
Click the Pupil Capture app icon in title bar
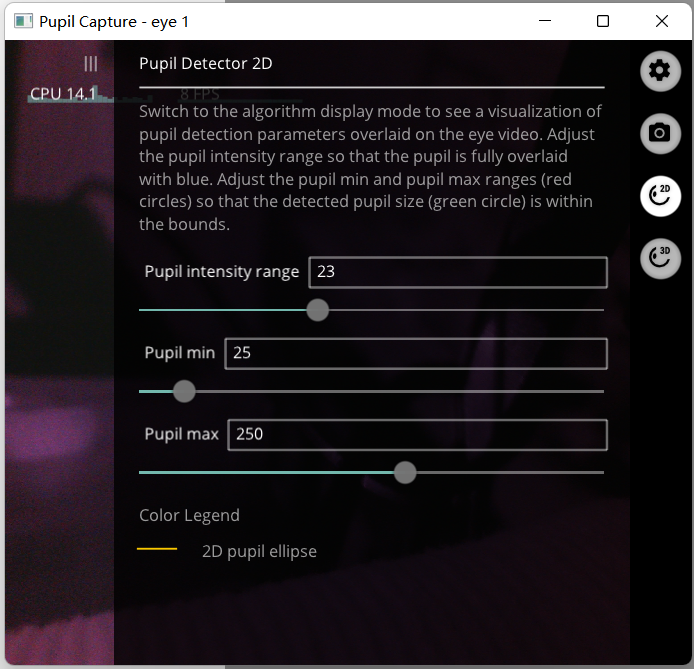pyautogui.click(x=23, y=21)
